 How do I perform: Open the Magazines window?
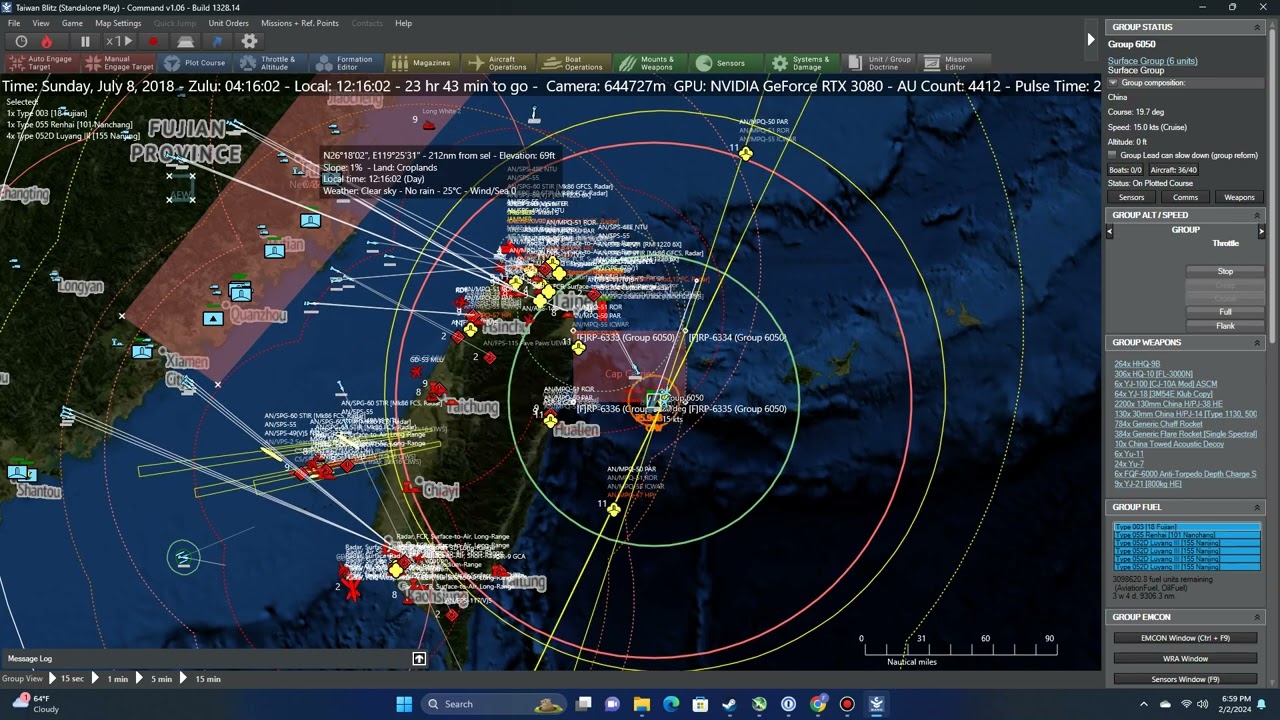[x=421, y=63]
